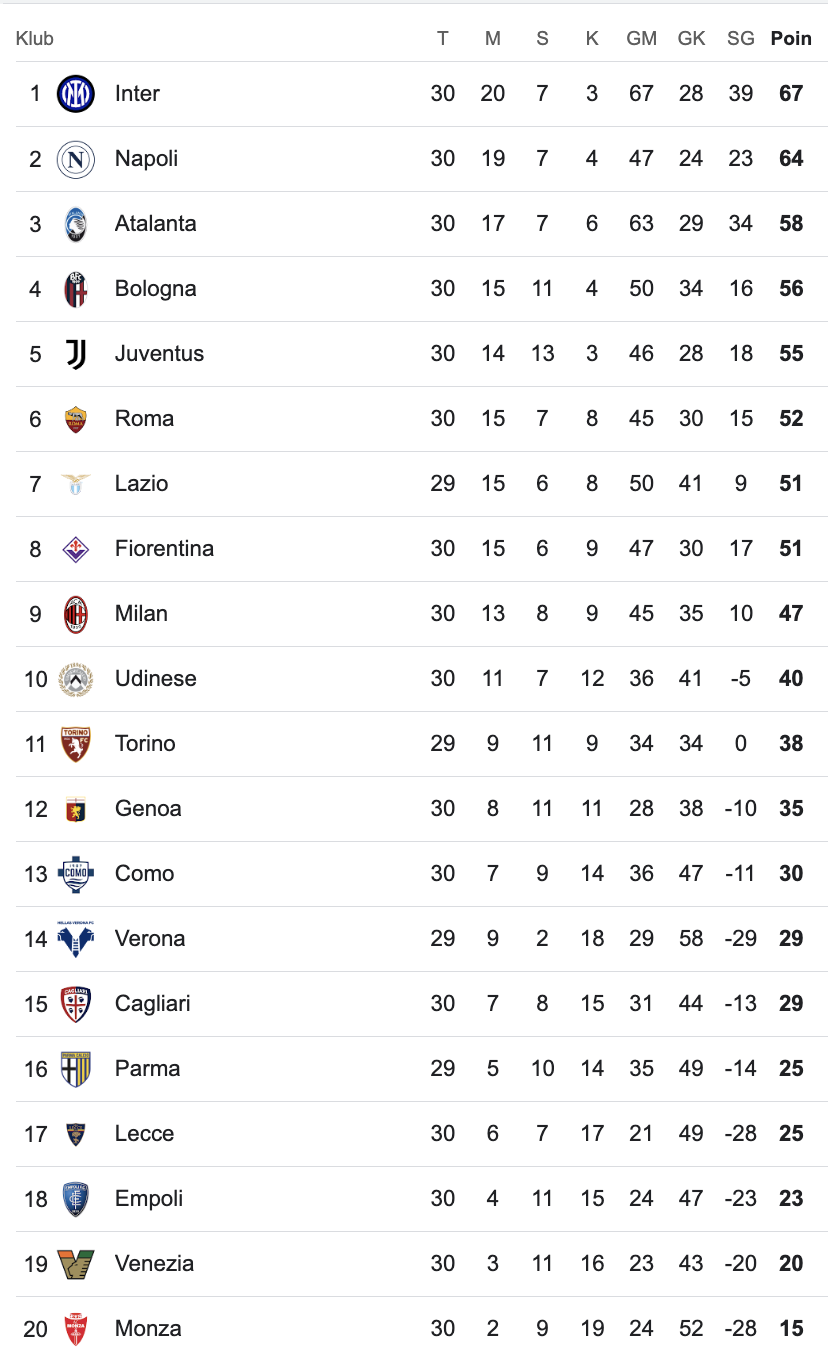Screen dimensions: 828x1360
Task: Click the Monza crest icon
Action: point(76,1329)
